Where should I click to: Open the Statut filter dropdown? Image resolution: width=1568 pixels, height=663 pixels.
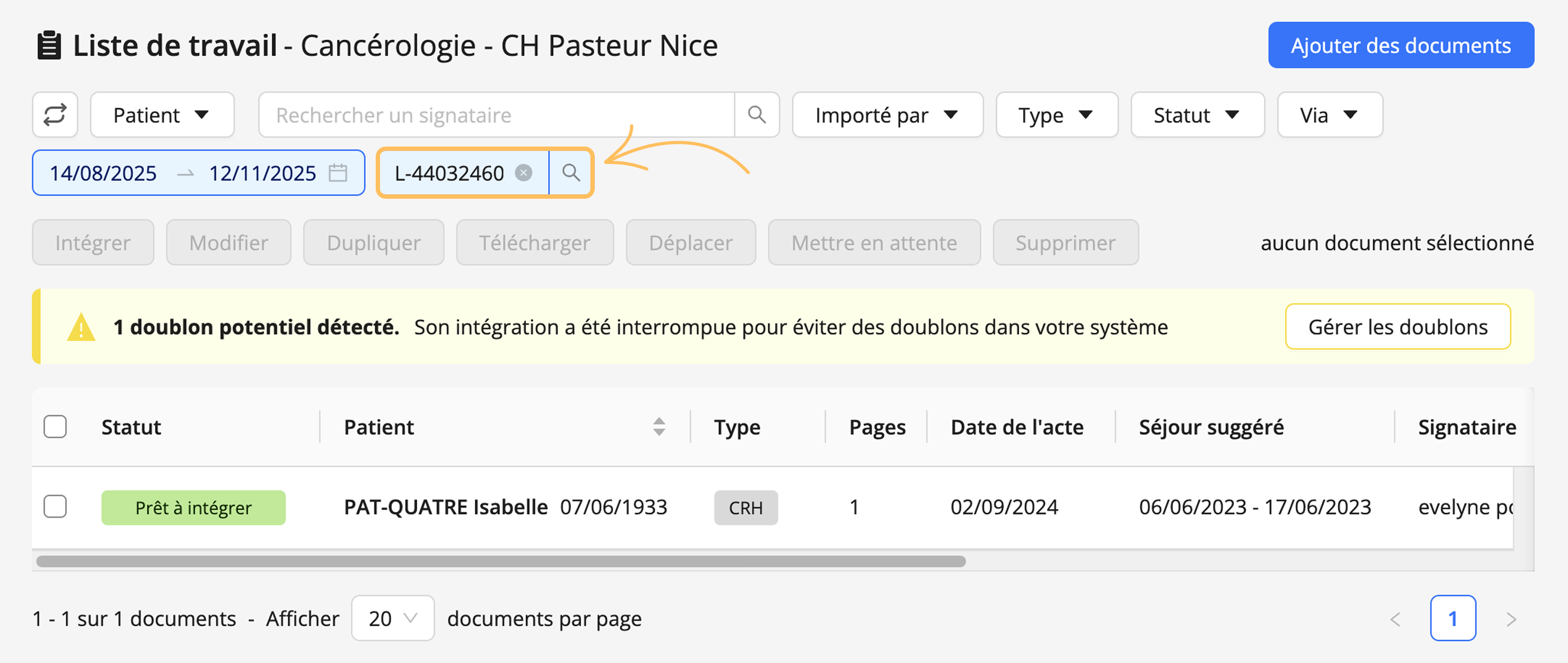click(1197, 115)
